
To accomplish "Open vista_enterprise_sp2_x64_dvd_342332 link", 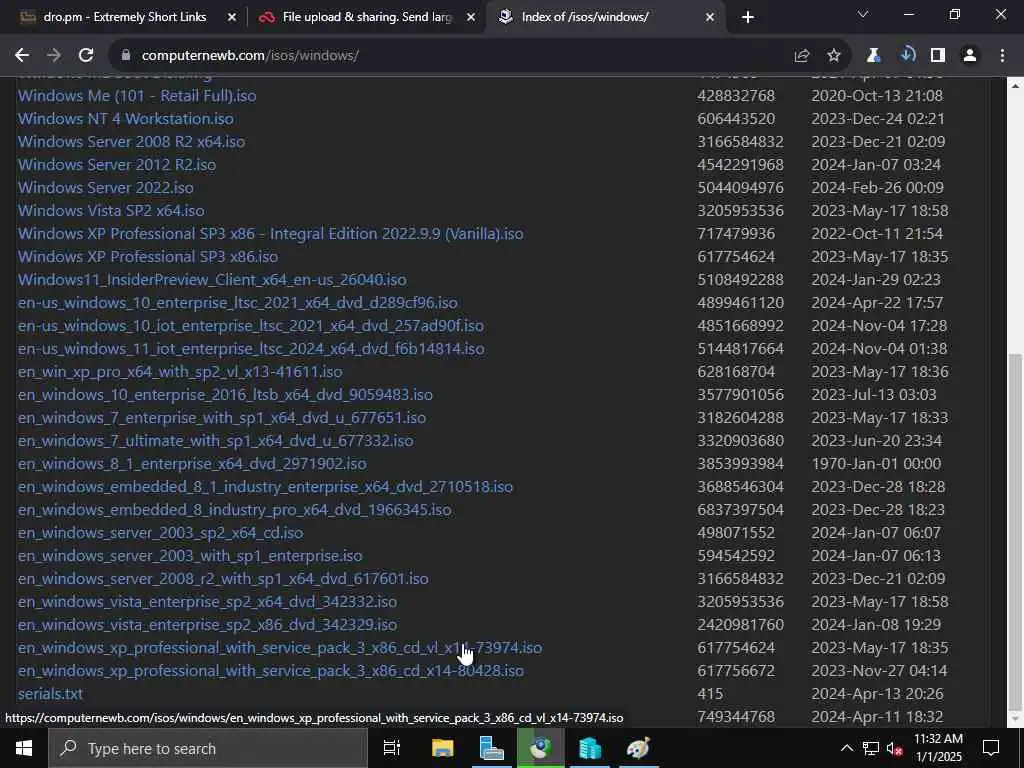I will click(x=208, y=602).
